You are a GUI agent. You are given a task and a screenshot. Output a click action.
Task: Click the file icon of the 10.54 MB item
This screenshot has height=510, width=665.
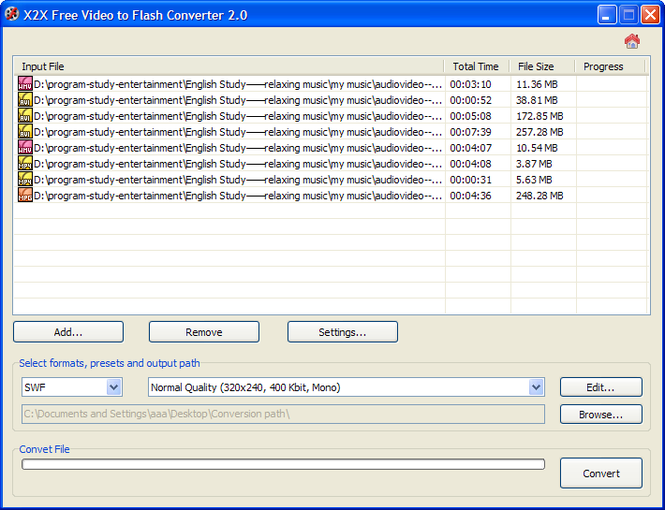click(x=25, y=148)
